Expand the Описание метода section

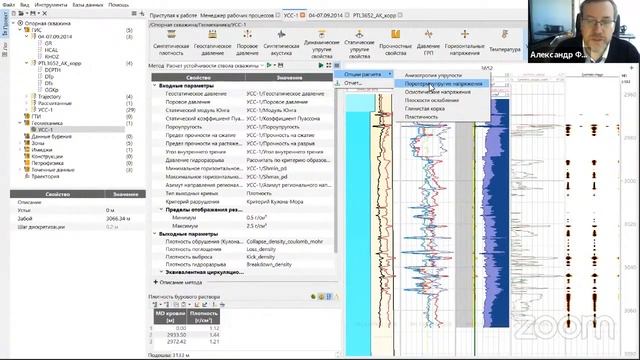pyautogui.click(x=156, y=282)
